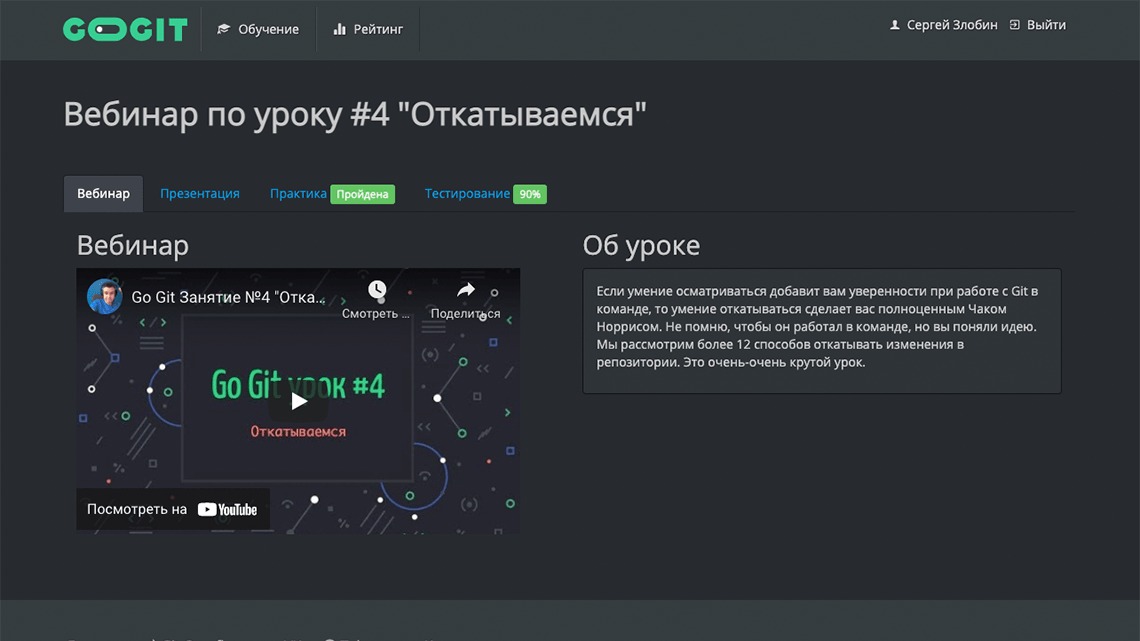Open the Тестирование tab
This screenshot has height=641, width=1140.
pos(466,193)
